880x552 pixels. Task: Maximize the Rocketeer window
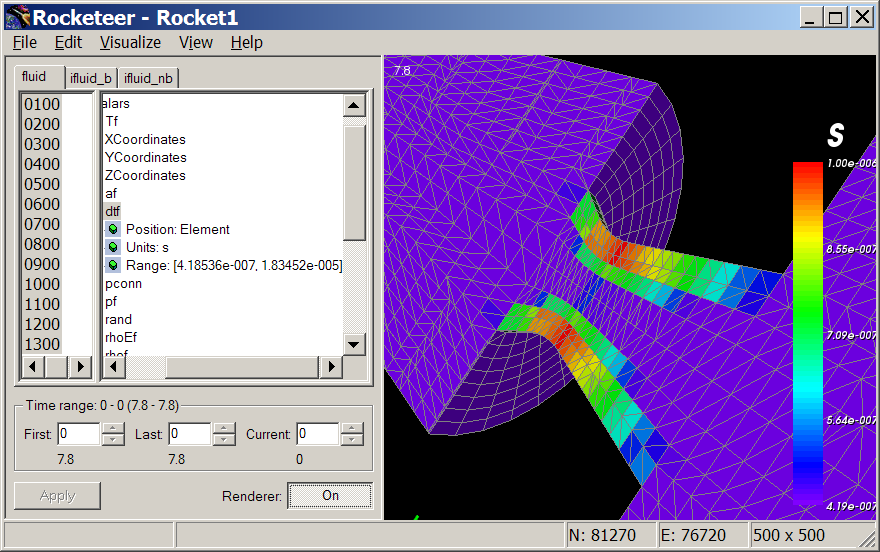836,17
